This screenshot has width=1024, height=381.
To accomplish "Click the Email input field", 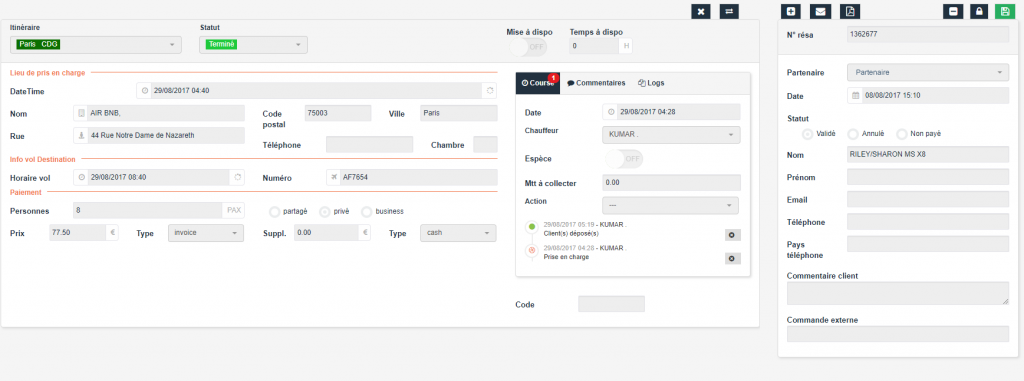I will pos(928,199).
